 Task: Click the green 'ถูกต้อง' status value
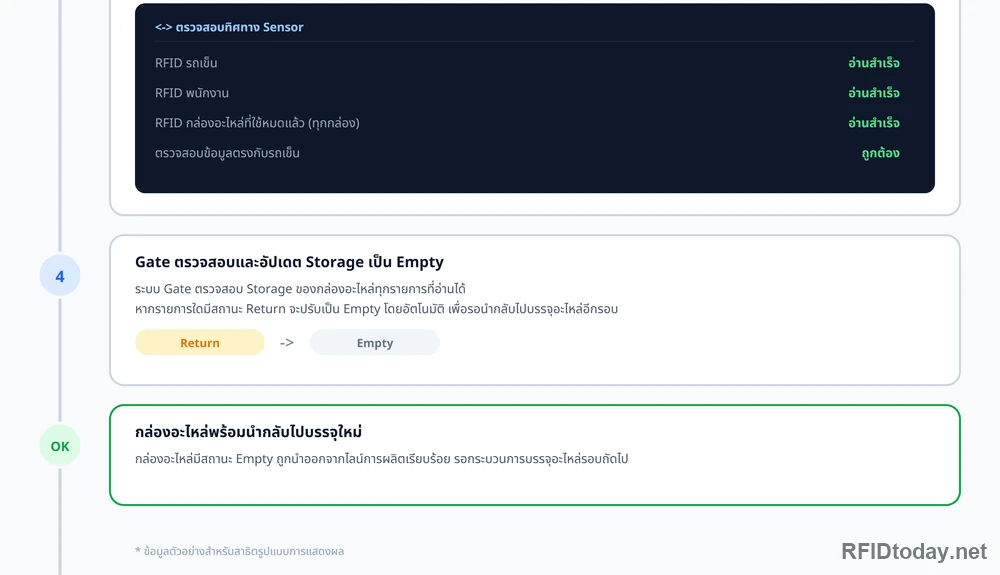tap(881, 153)
